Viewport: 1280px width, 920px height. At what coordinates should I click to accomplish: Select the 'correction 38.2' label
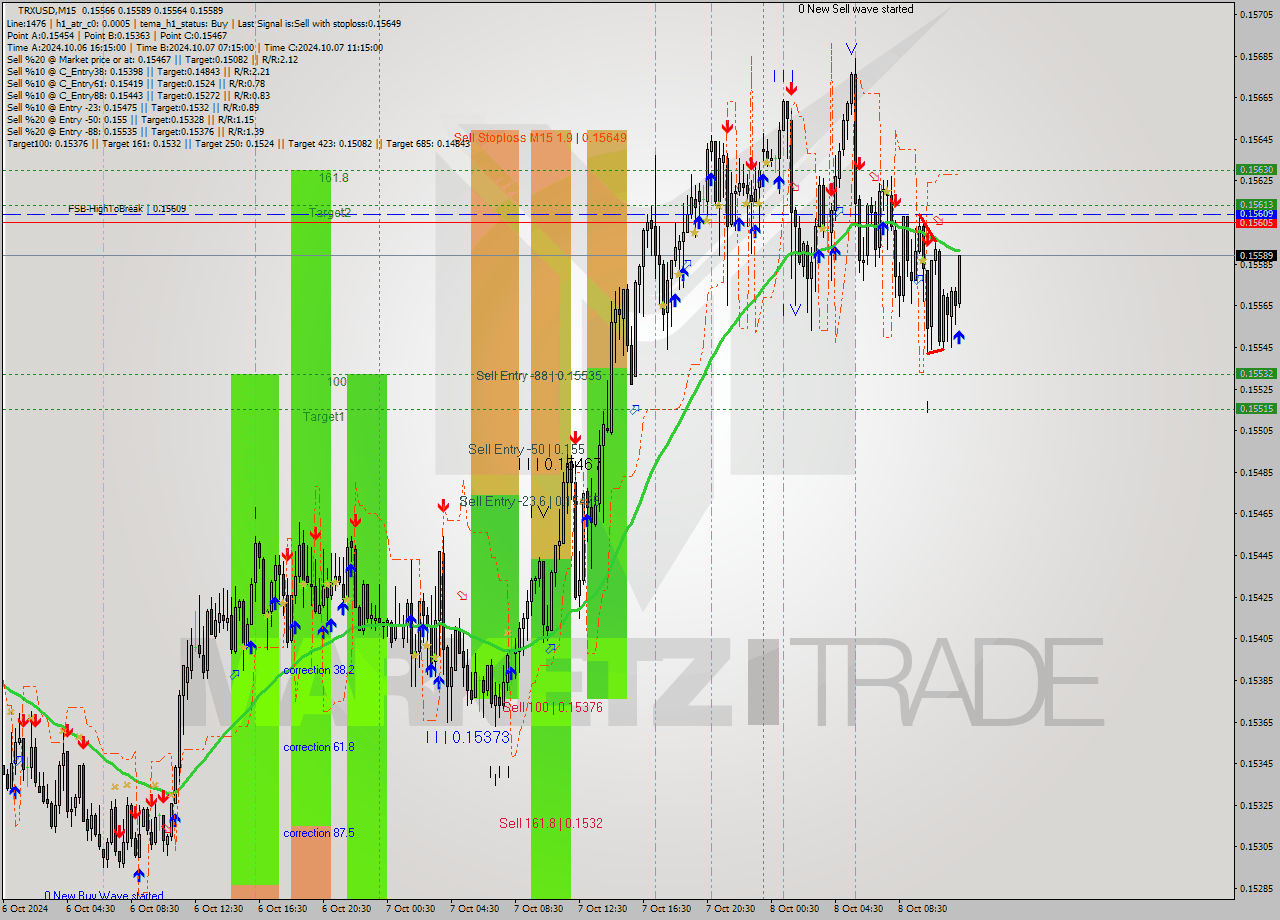[x=318, y=670]
